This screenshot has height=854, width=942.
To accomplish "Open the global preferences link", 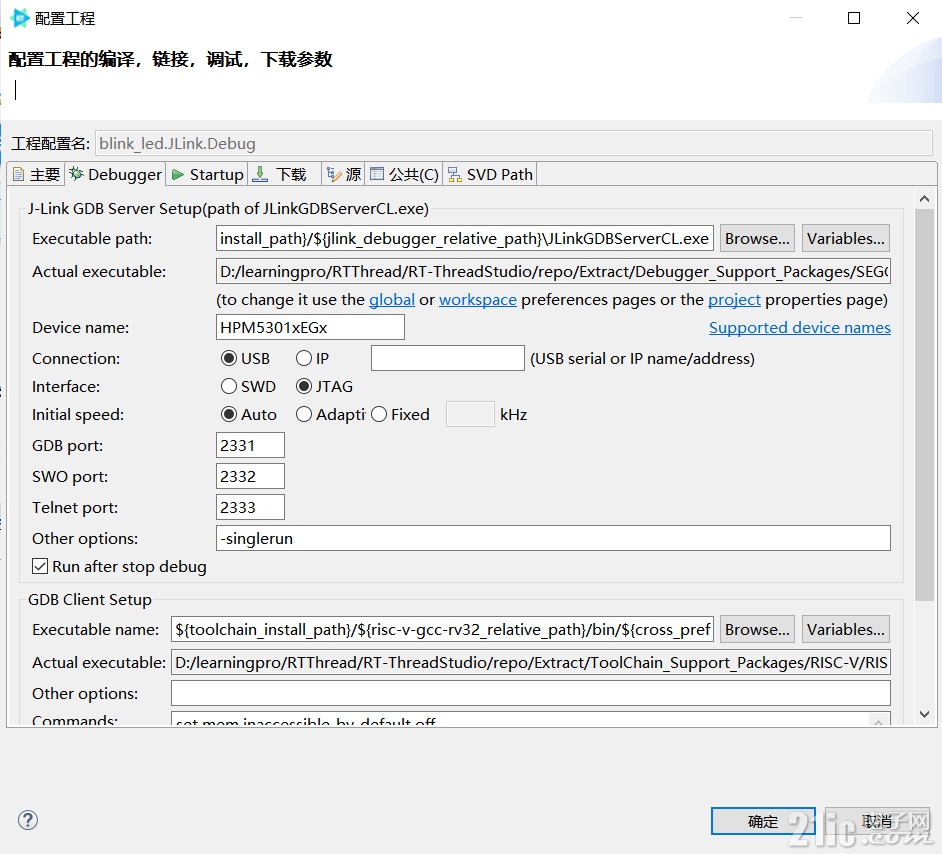I will pos(392,300).
